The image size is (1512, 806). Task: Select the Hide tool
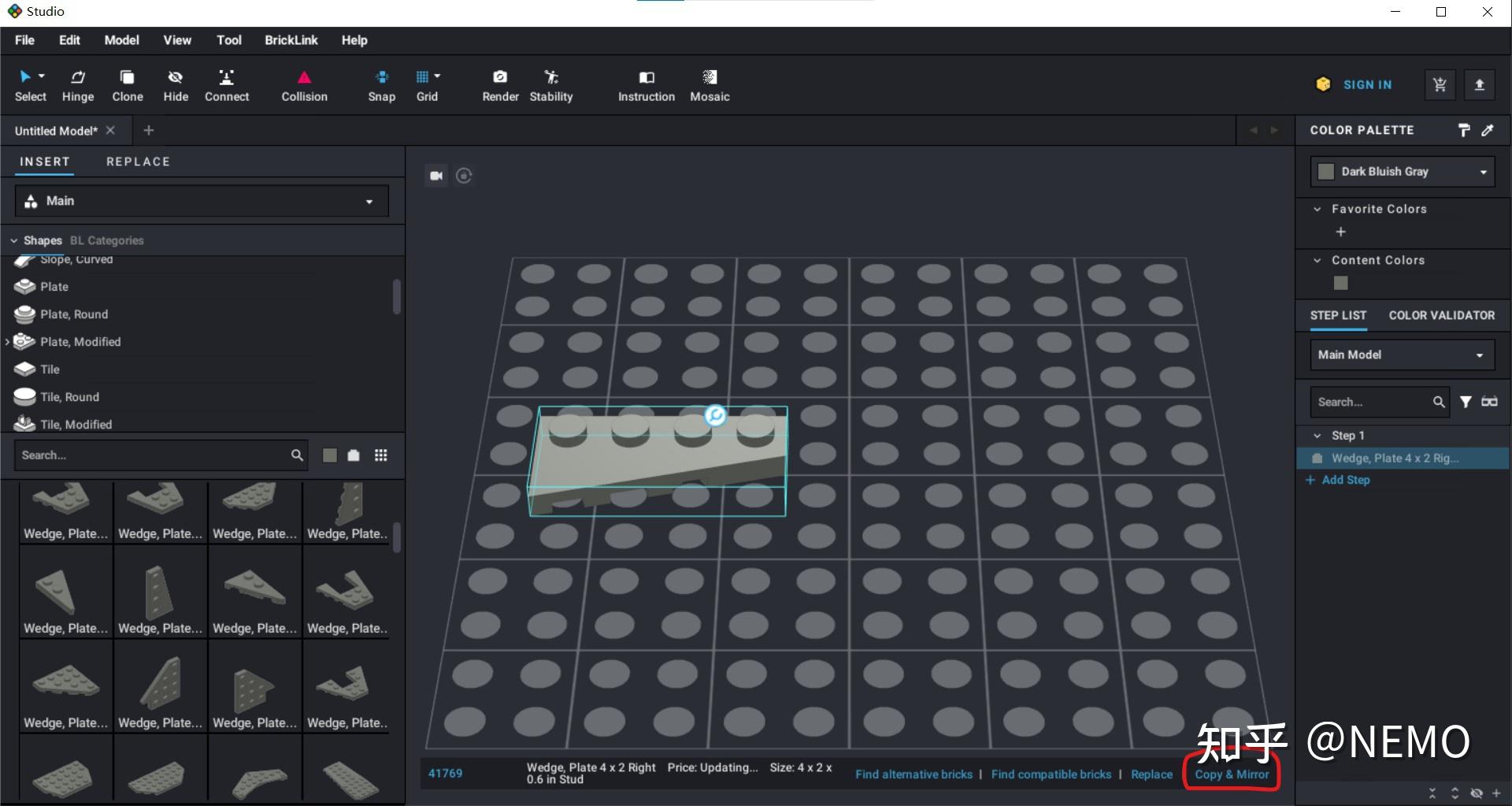click(x=175, y=85)
